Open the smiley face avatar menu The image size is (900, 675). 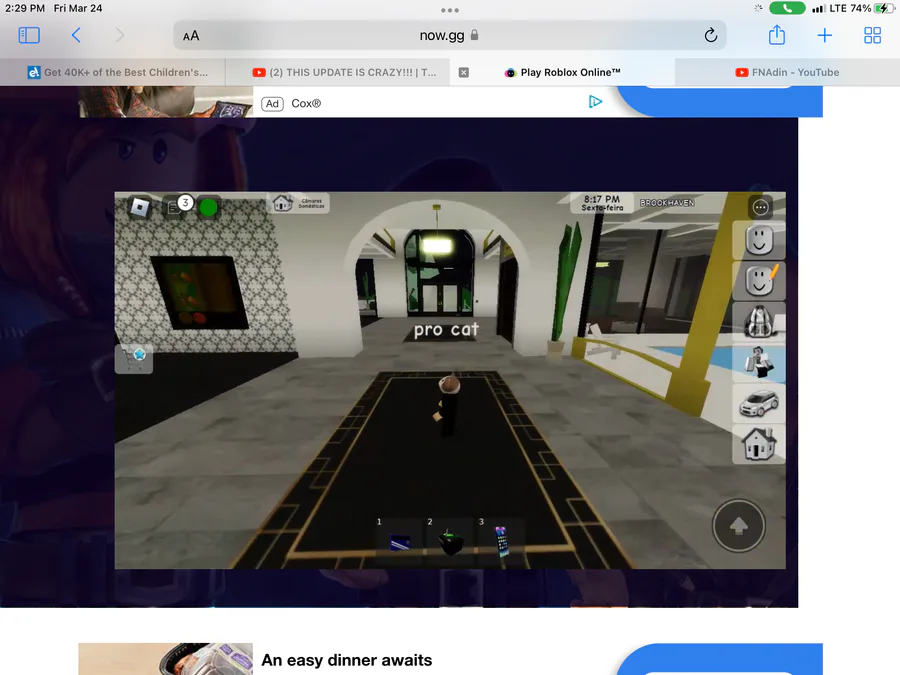[x=759, y=240]
